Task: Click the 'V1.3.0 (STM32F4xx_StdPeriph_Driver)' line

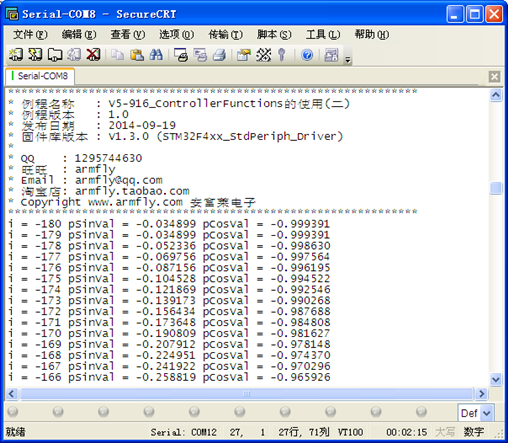Action: pyautogui.click(x=226, y=136)
